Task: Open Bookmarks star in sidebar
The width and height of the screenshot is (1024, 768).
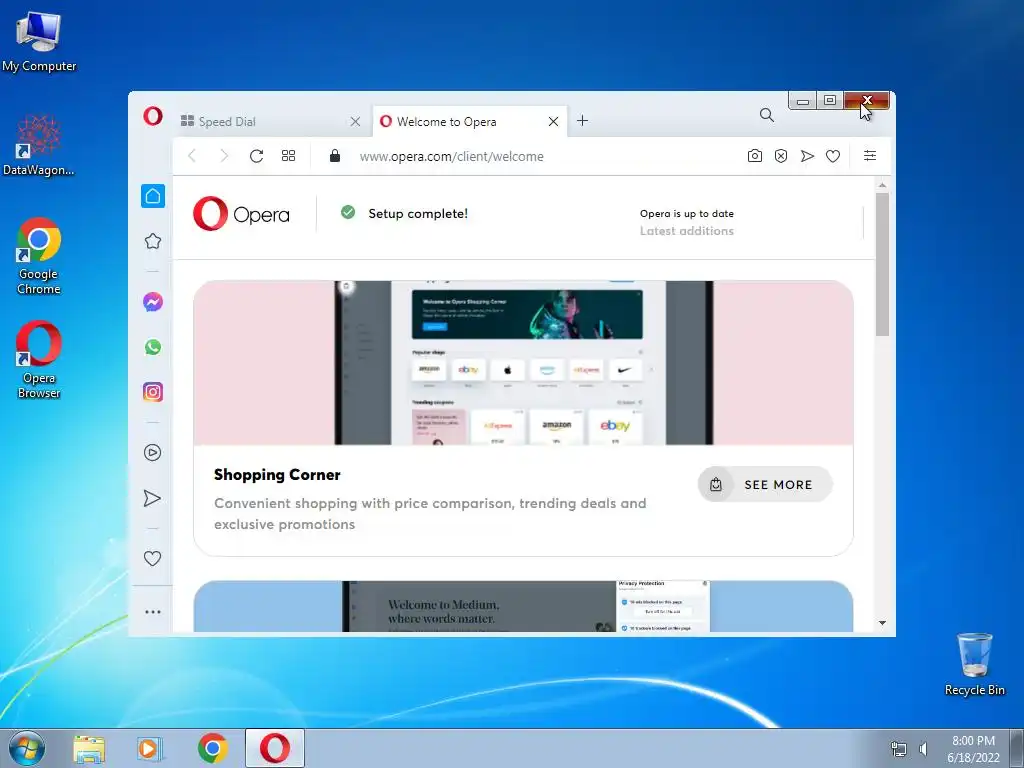Action: pos(153,242)
